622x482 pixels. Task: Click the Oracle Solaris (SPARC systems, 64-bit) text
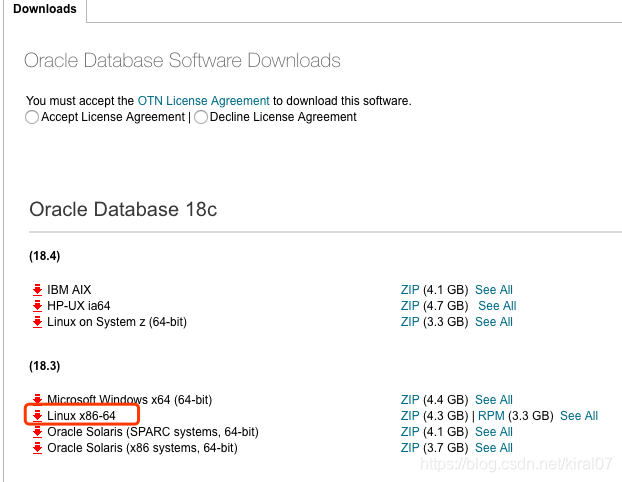coord(153,432)
